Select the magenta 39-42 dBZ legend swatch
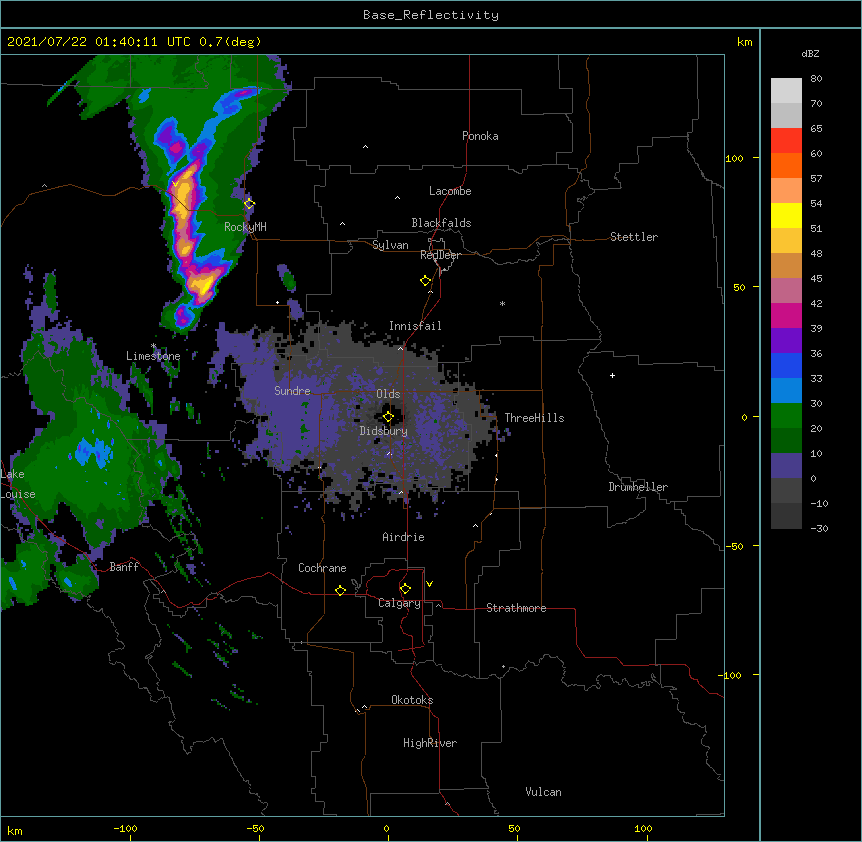The height and width of the screenshot is (842, 862). tap(786, 315)
